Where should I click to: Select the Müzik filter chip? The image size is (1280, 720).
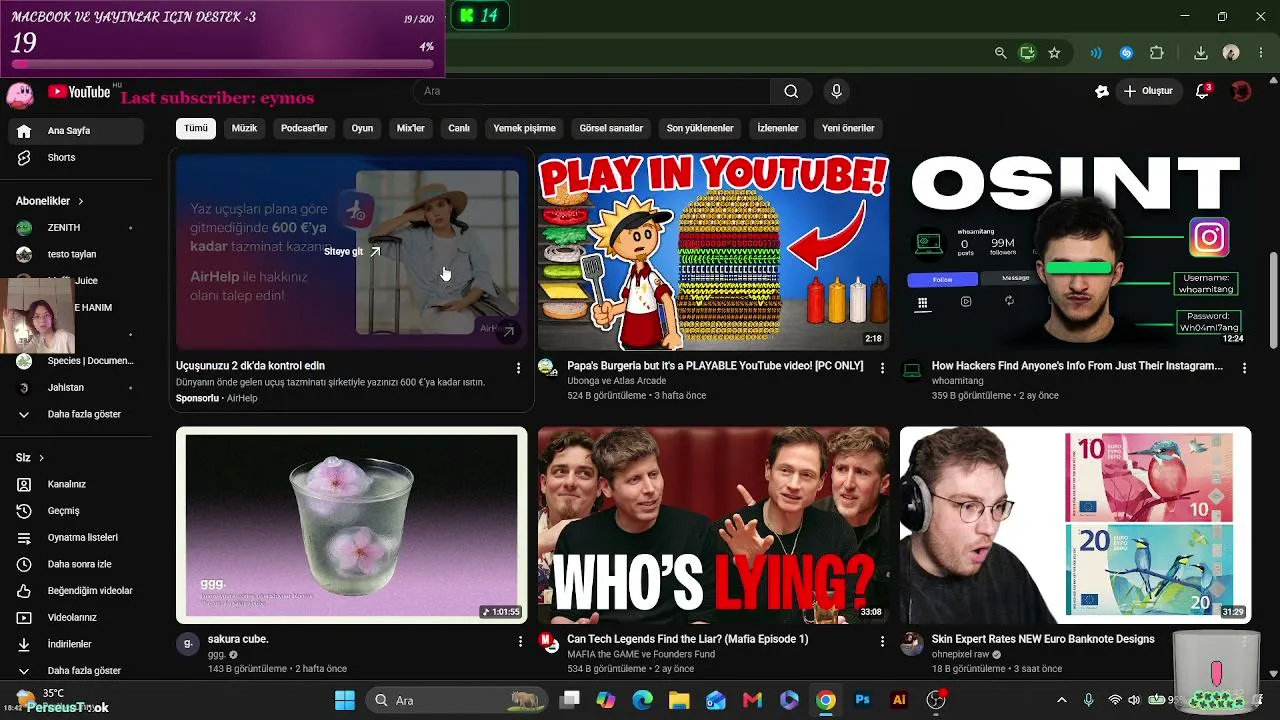pyautogui.click(x=245, y=128)
